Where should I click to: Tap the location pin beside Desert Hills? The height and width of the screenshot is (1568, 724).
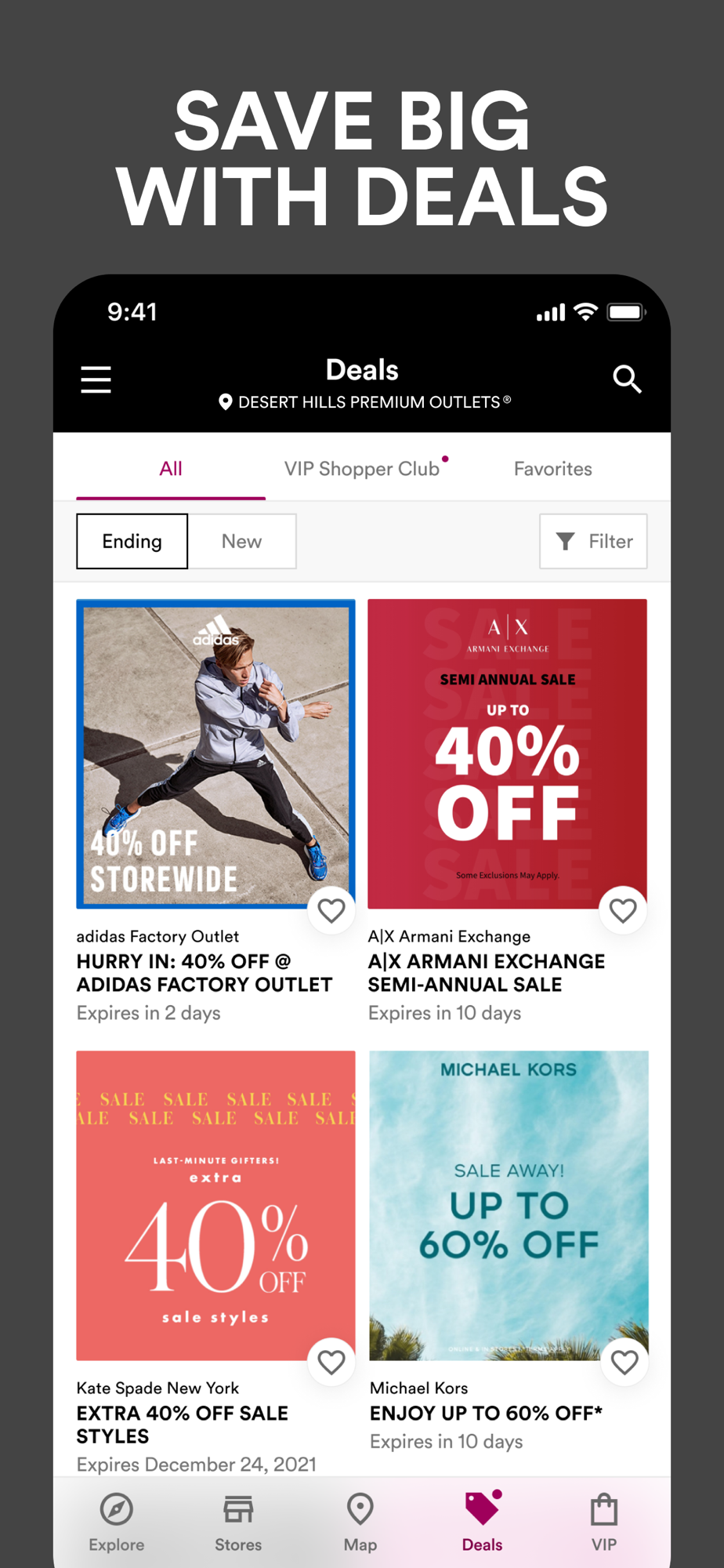coord(225,402)
